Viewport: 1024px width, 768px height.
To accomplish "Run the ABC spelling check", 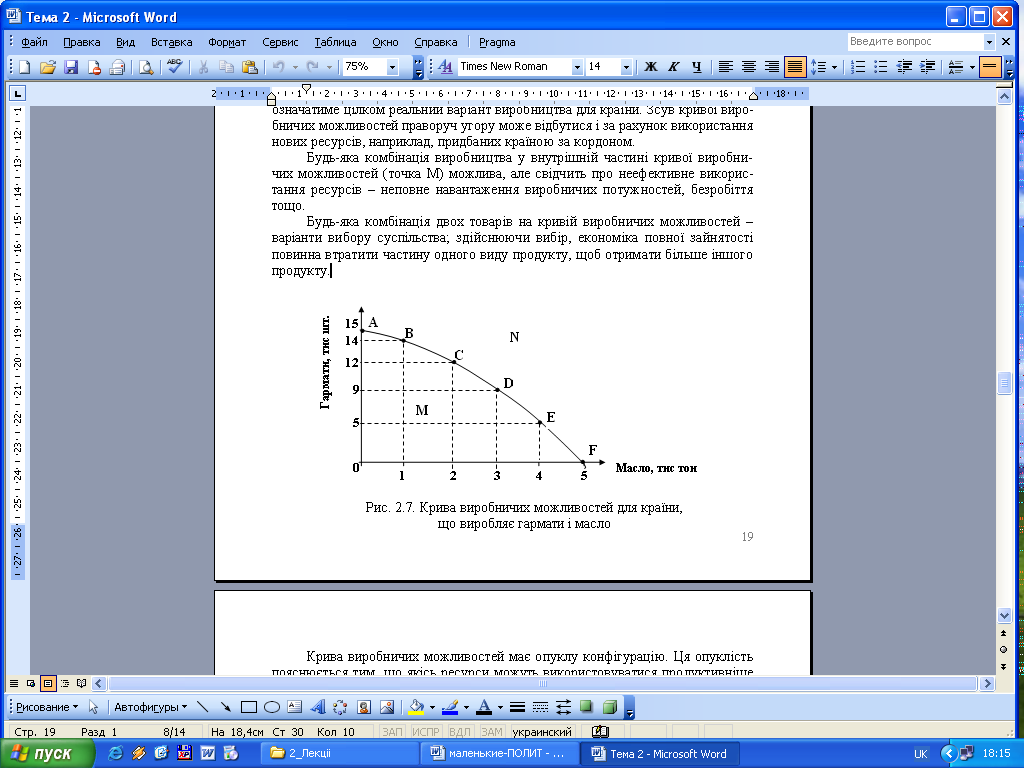I will pyautogui.click(x=174, y=67).
